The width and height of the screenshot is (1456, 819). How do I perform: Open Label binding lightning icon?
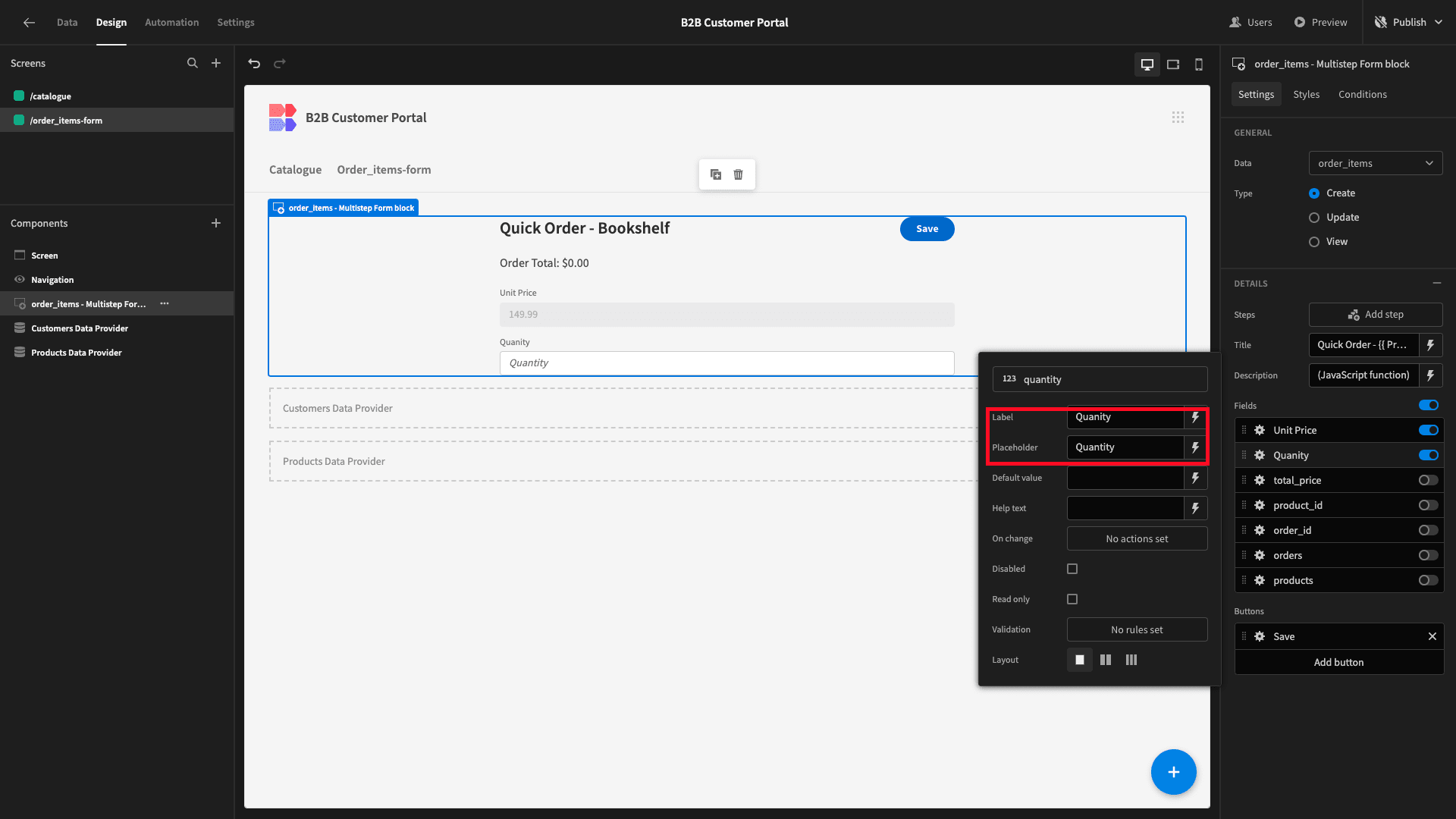pos(1196,417)
